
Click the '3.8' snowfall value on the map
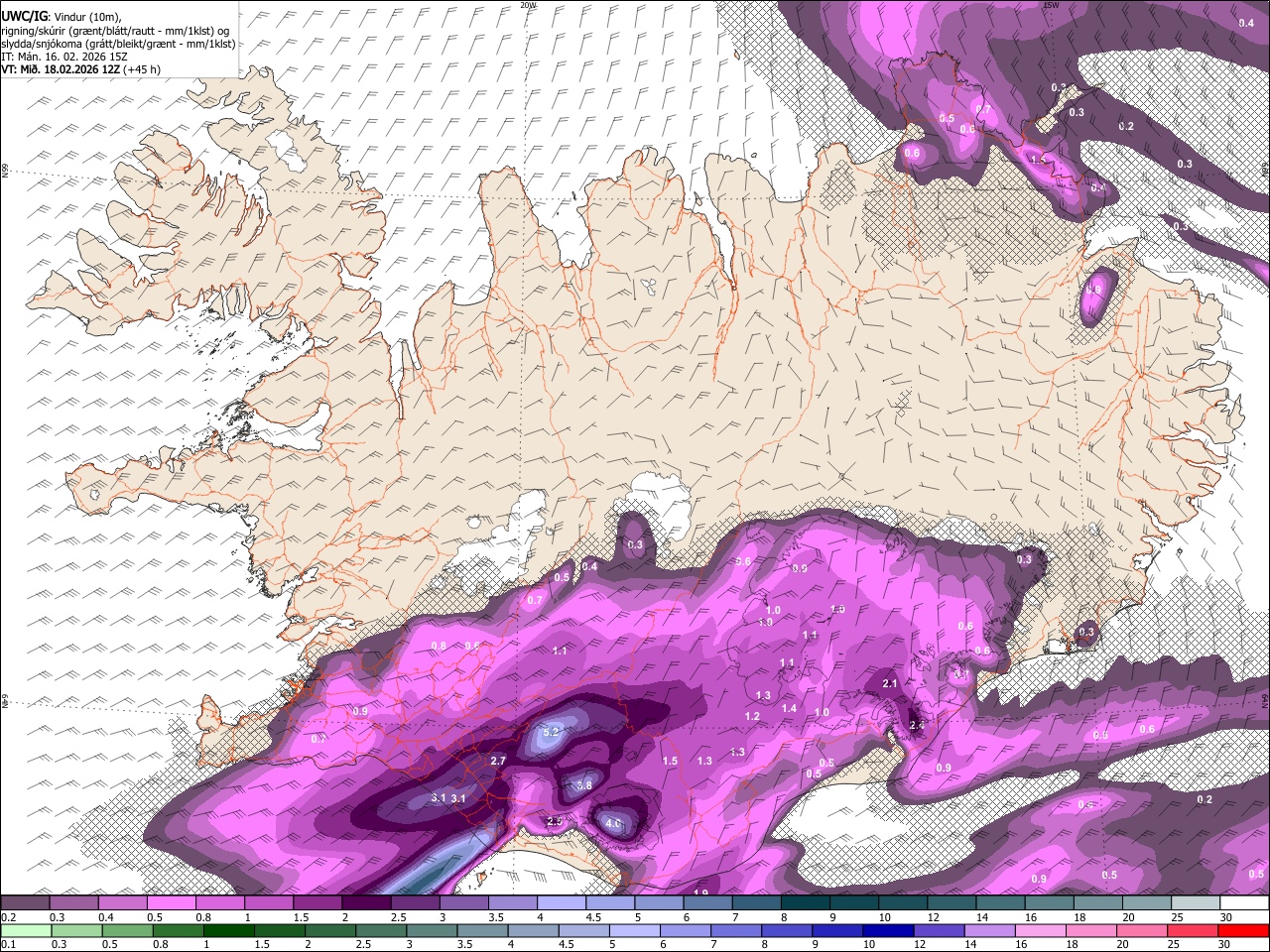pos(584,785)
